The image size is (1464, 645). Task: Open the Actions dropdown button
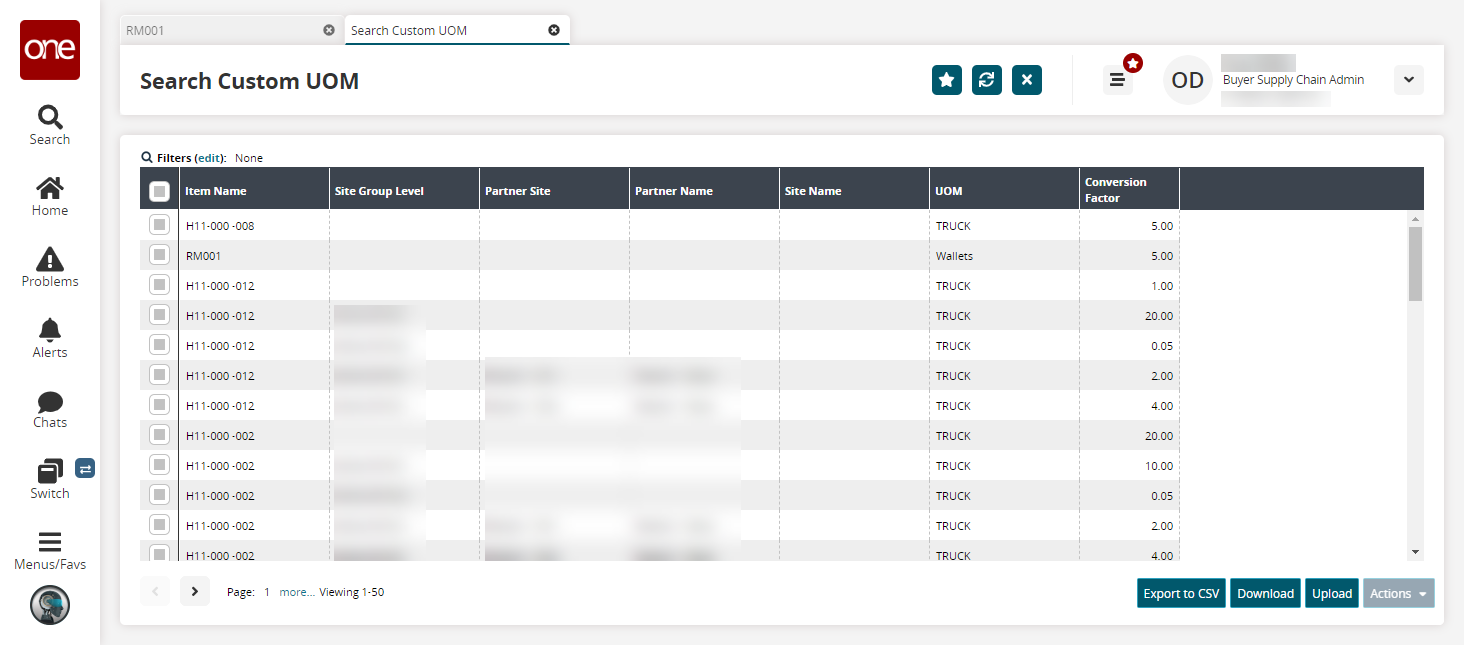[1398, 593]
